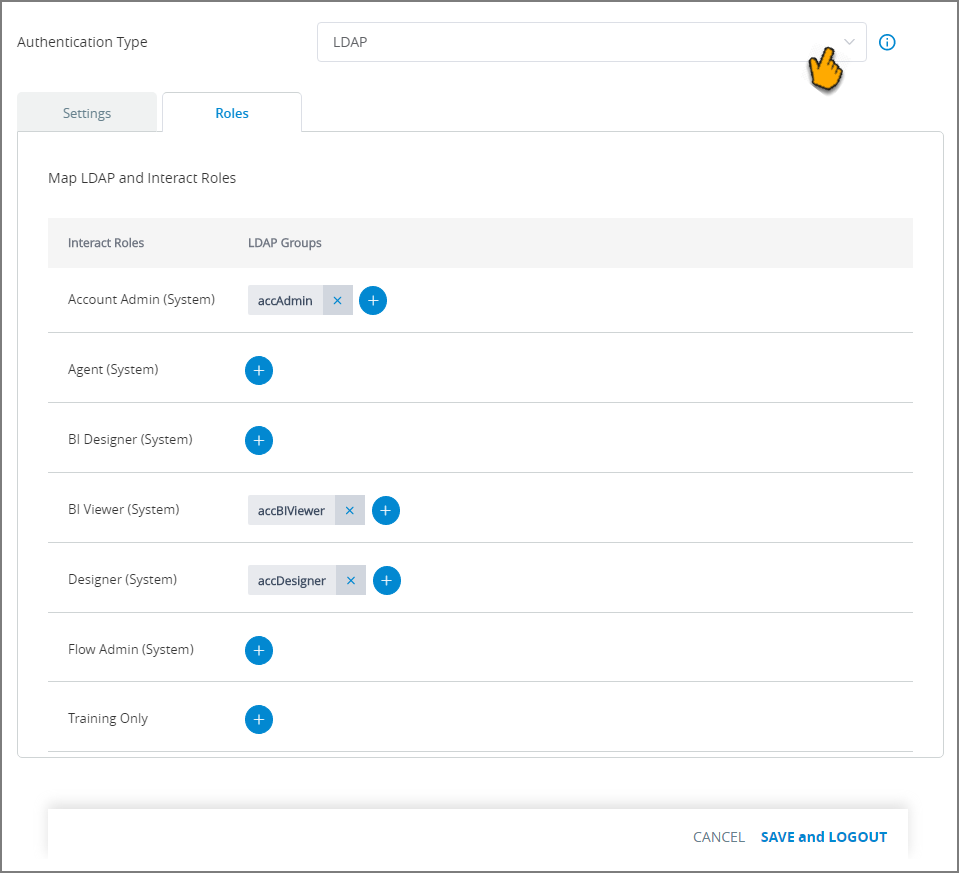Add LDAP group to Designer role
959x873 pixels.
(387, 580)
